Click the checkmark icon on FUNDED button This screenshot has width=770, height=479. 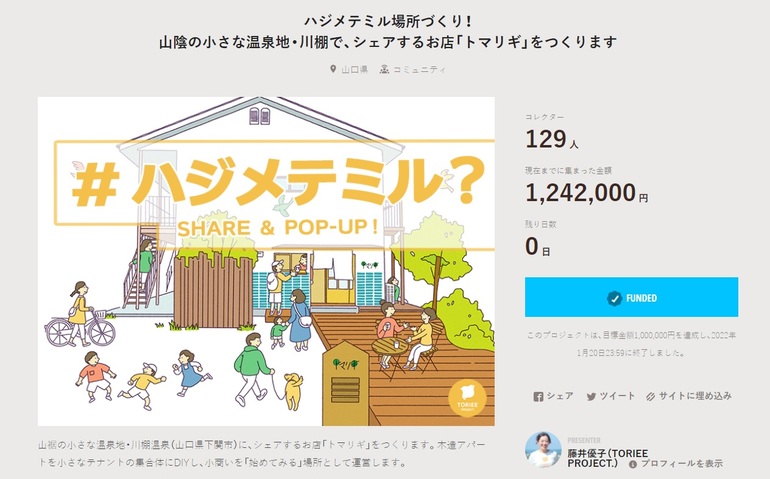click(x=614, y=298)
